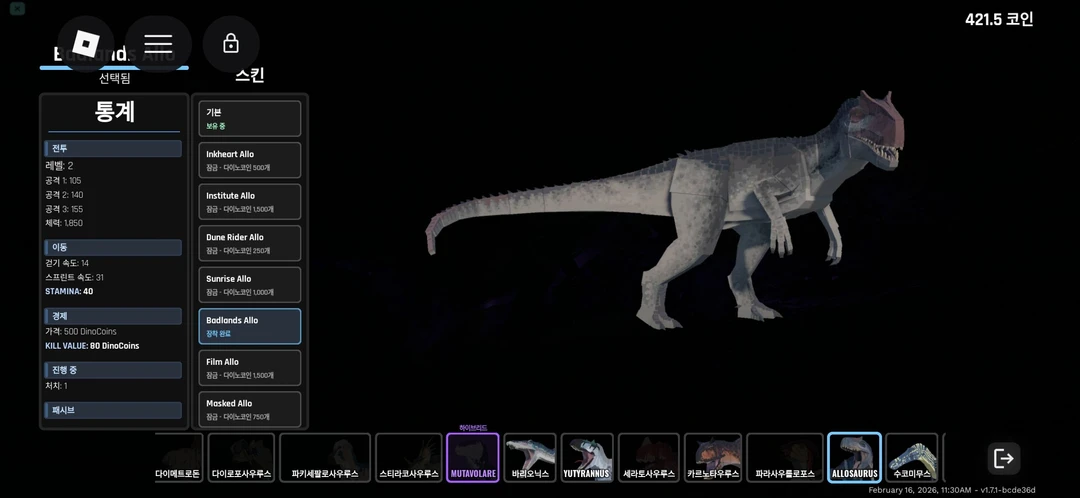Choose the Yutyrannus dinosaur card
1080x498 pixels.
587,457
